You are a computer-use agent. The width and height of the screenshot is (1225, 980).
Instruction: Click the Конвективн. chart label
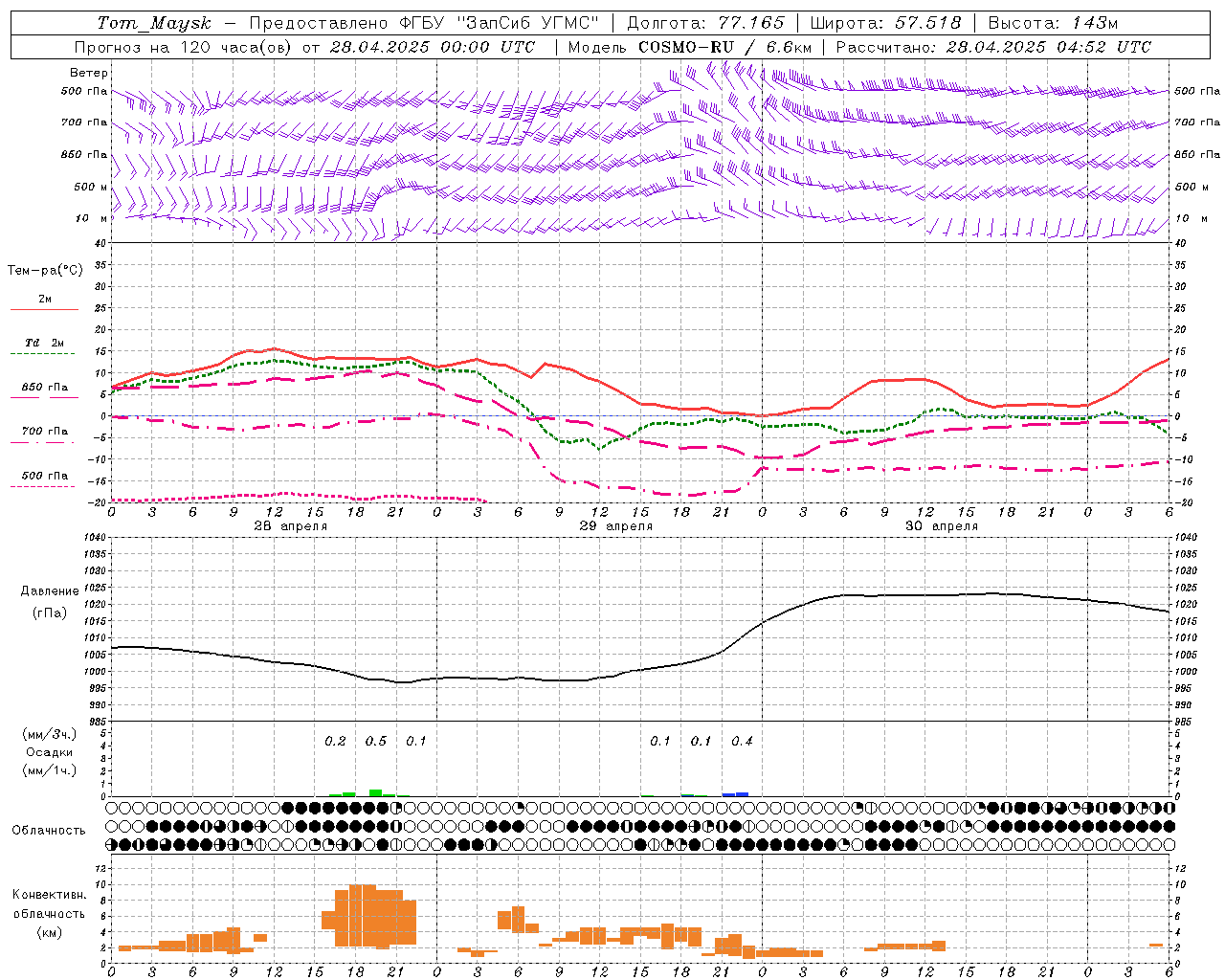(50, 895)
